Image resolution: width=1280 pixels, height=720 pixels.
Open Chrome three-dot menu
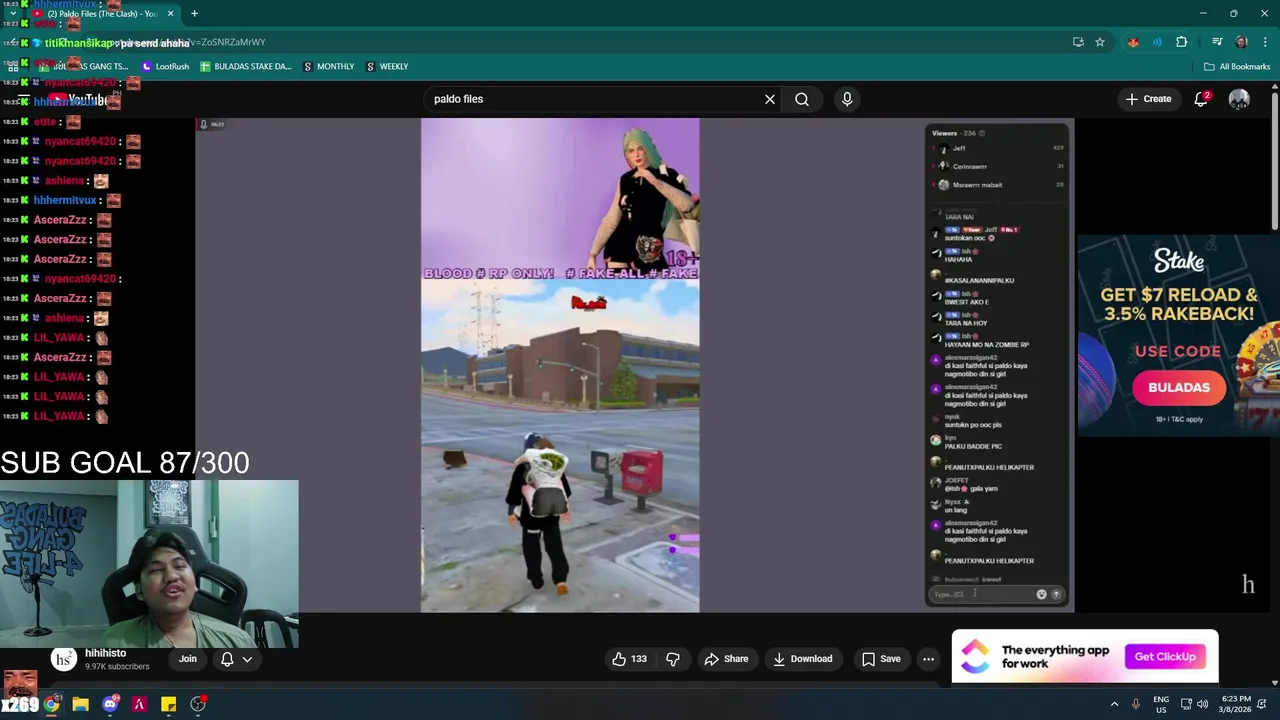[x=1265, y=42]
